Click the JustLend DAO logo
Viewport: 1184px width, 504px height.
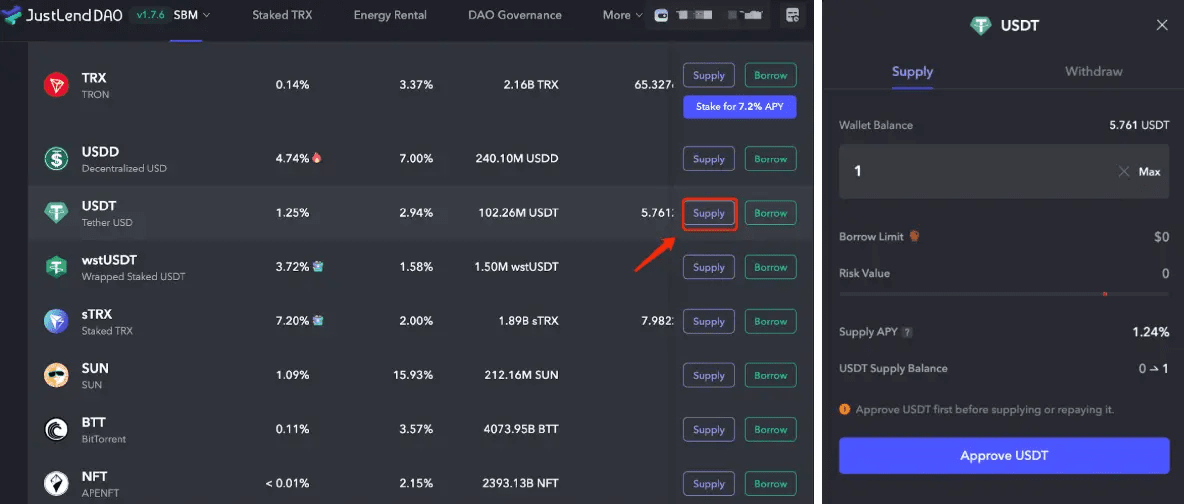63,15
